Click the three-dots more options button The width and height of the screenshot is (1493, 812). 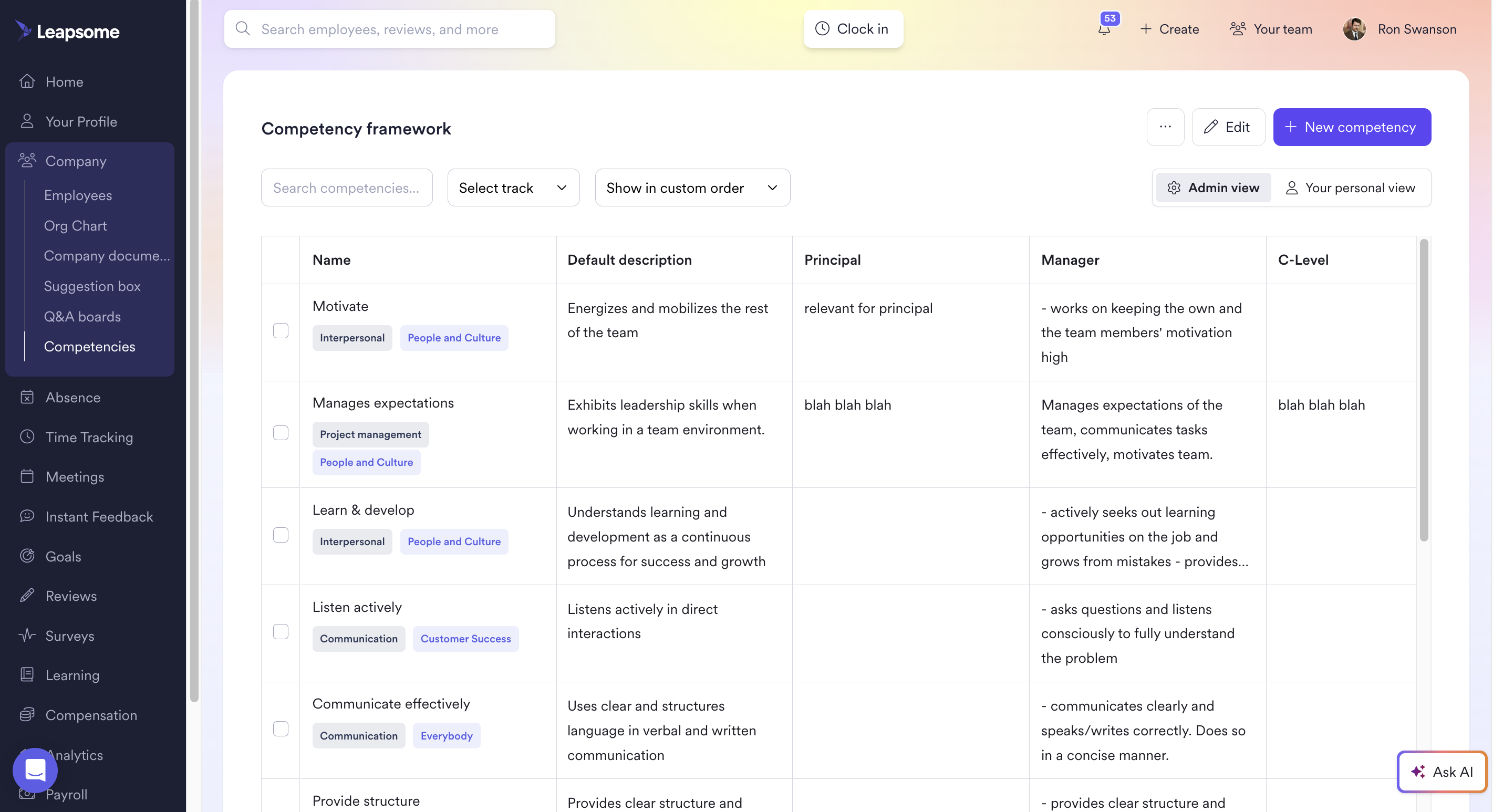coord(1165,127)
